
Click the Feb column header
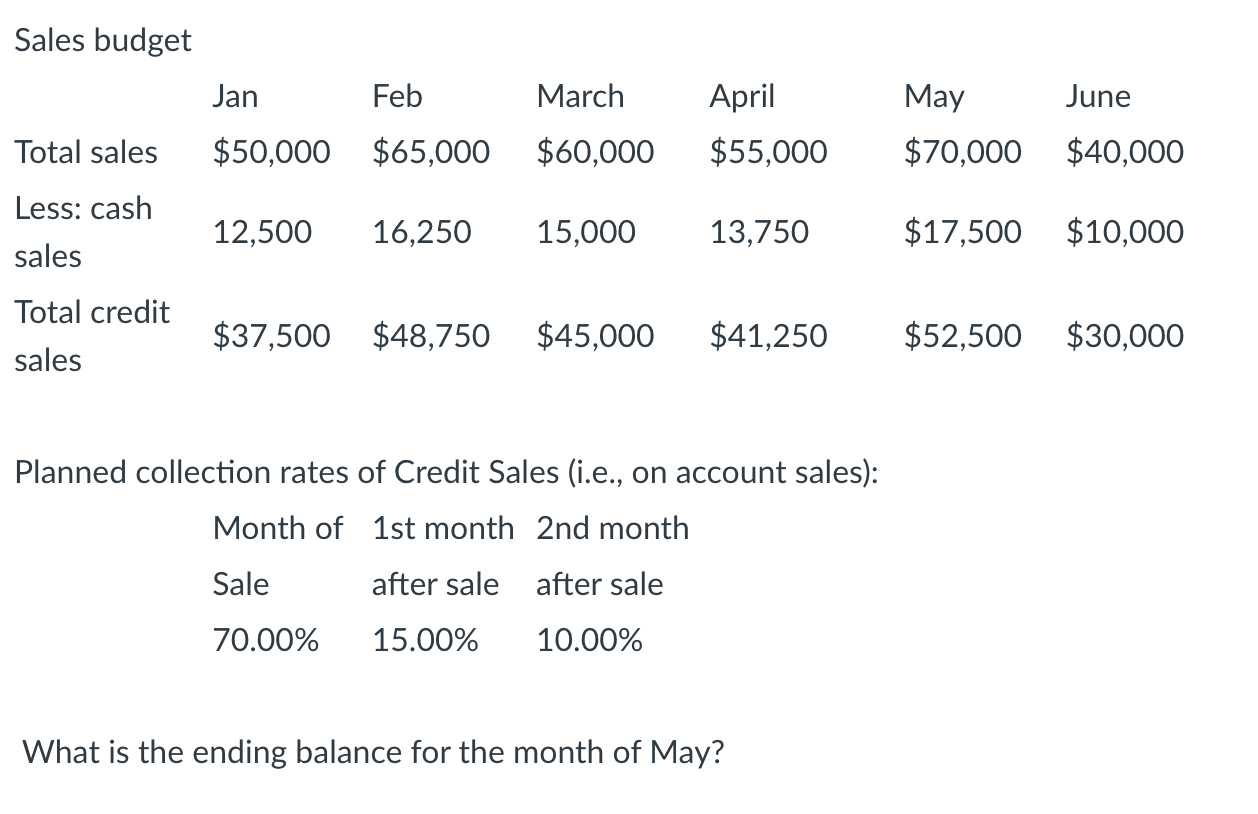(397, 96)
